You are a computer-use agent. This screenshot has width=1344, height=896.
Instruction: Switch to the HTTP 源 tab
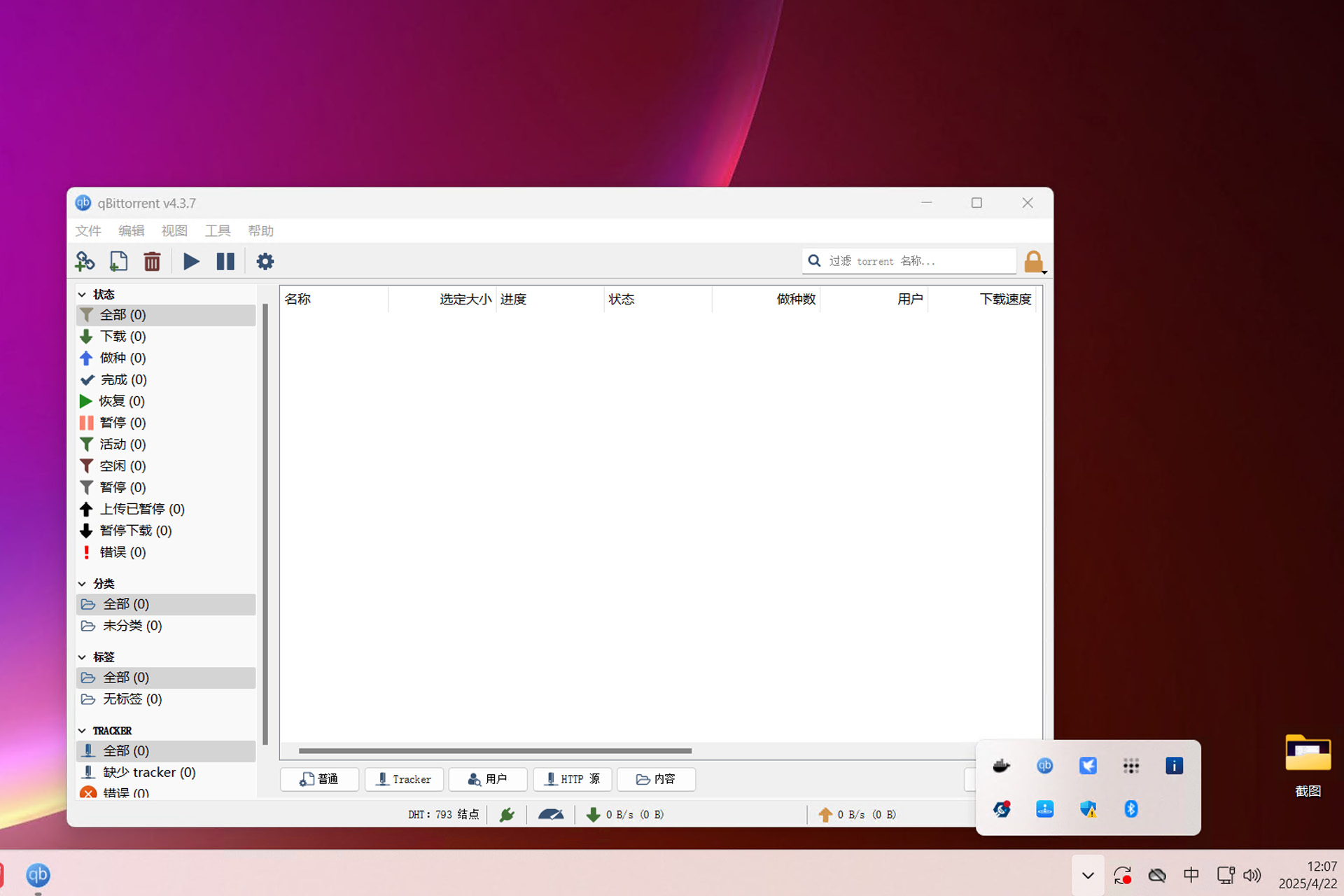point(573,779)
